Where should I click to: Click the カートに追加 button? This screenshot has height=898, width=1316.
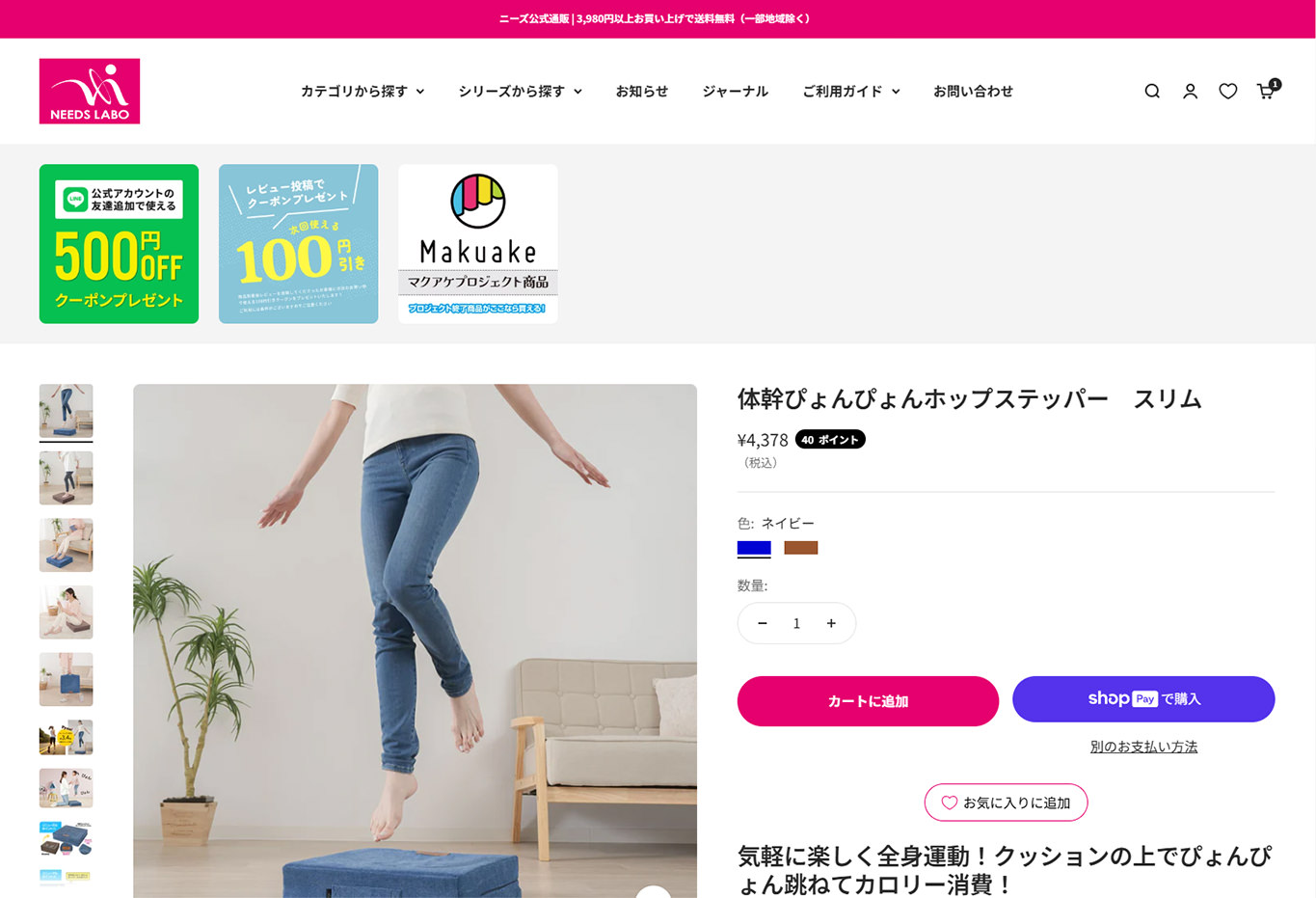[x=868, y=701]
